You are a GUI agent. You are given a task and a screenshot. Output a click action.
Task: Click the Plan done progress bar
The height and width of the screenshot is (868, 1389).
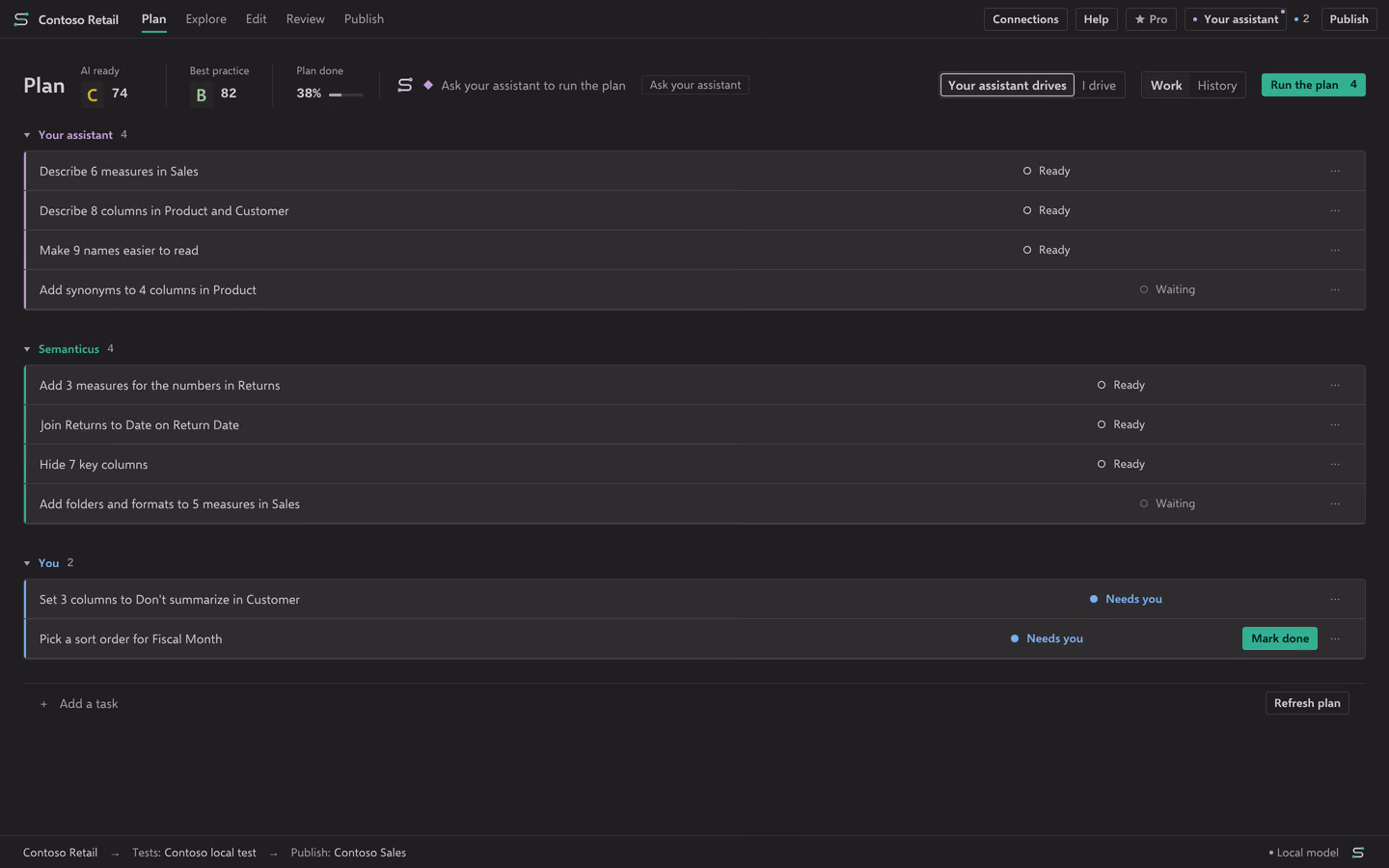pyautogui.click(x=346, y=95)
